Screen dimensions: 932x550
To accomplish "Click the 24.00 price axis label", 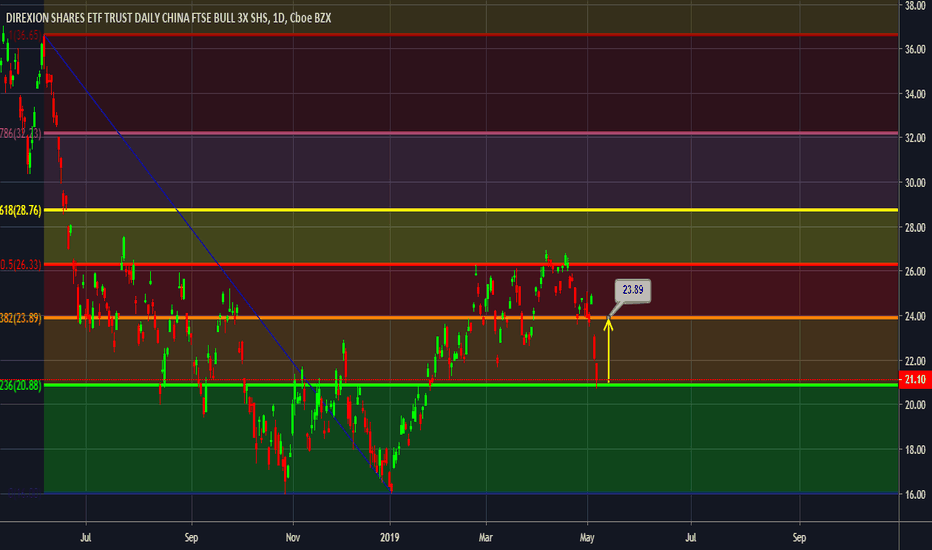I will tap(915, 316).
